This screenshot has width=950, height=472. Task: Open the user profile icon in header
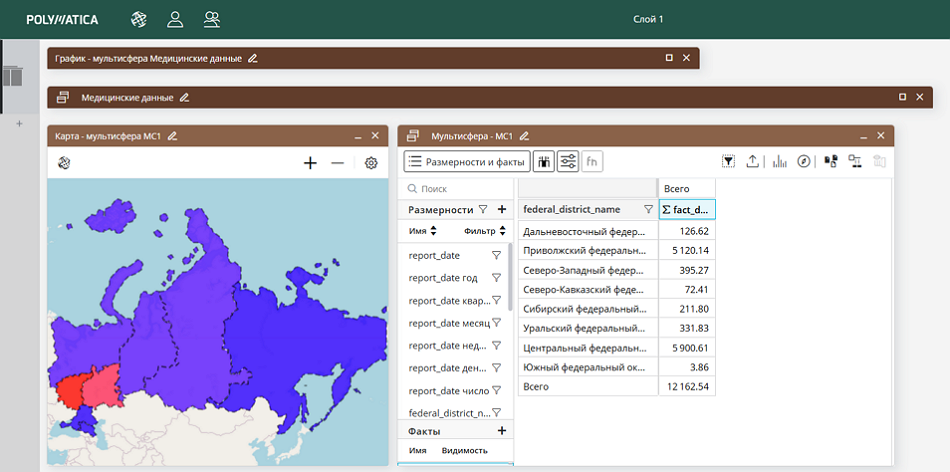(x=175, y=19)
